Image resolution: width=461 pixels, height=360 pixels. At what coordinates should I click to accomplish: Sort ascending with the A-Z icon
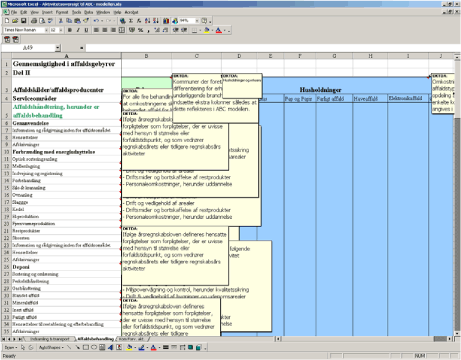click(x=148, y=21)
